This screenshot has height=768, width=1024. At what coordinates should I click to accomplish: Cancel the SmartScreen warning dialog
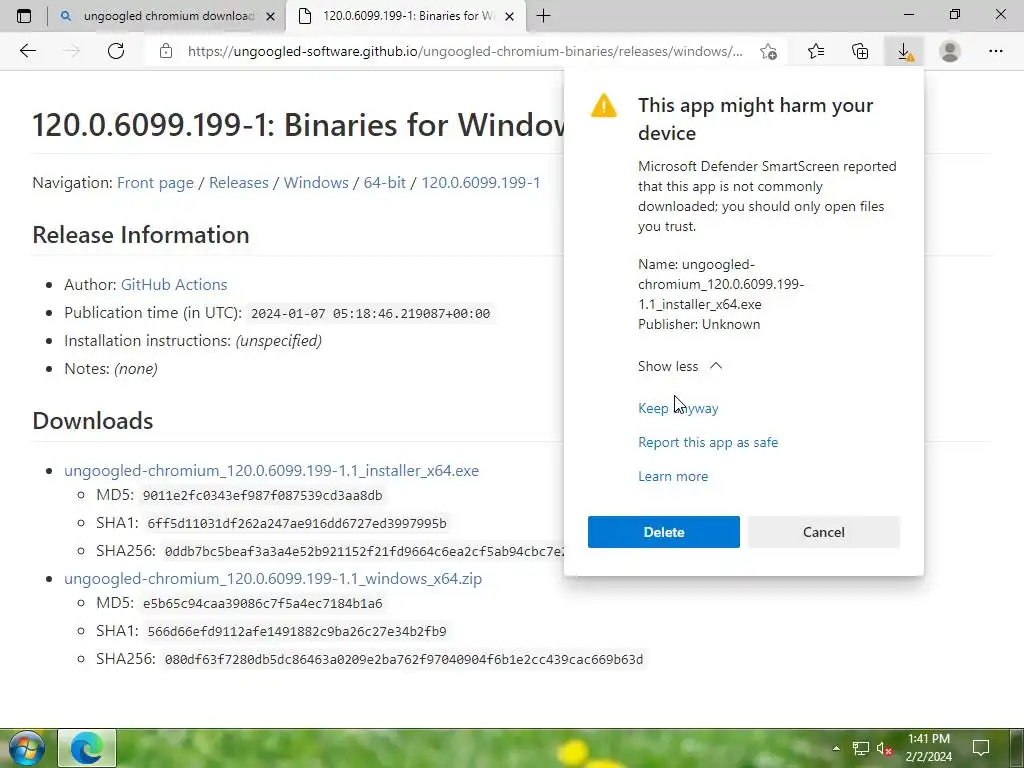click(x=824, y=532)
